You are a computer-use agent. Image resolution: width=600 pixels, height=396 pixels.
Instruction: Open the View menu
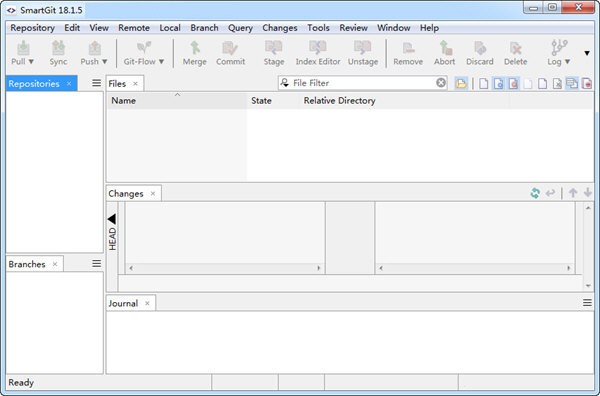coord(99,28)
